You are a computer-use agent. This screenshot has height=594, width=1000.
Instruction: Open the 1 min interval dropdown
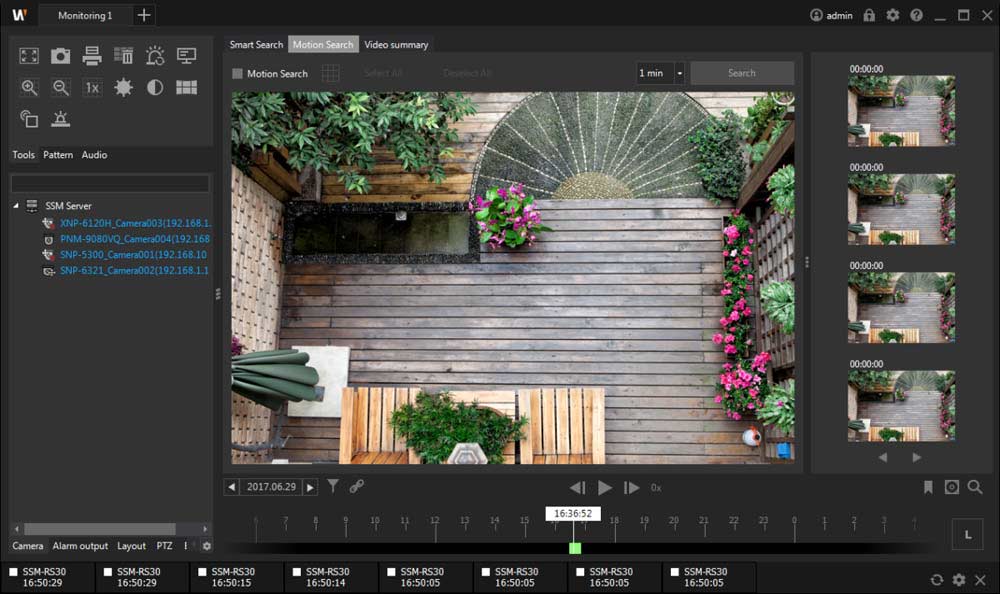tap(679, 73)
